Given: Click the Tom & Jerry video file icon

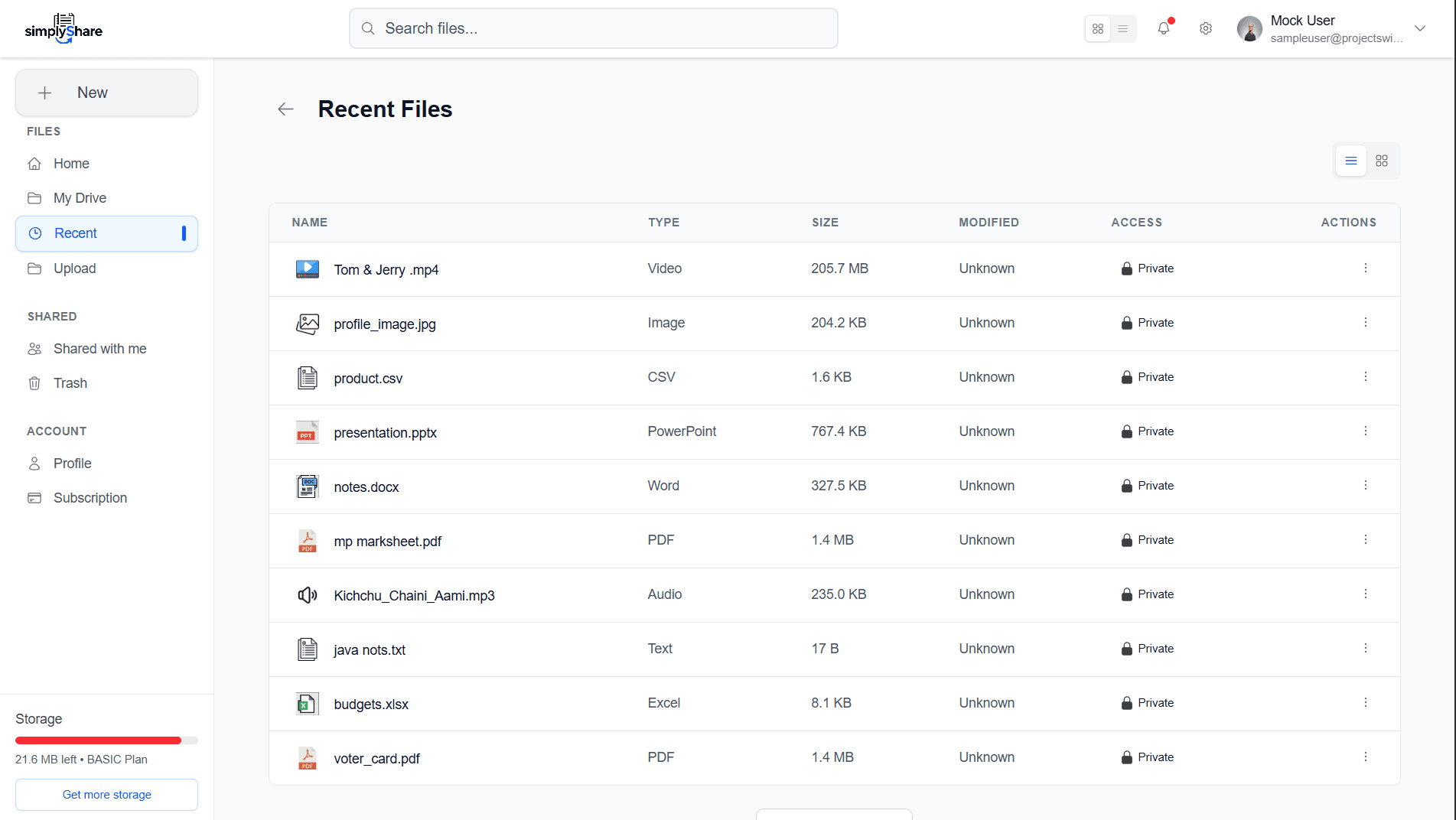Looking at the screenshot, I should 308,269.
